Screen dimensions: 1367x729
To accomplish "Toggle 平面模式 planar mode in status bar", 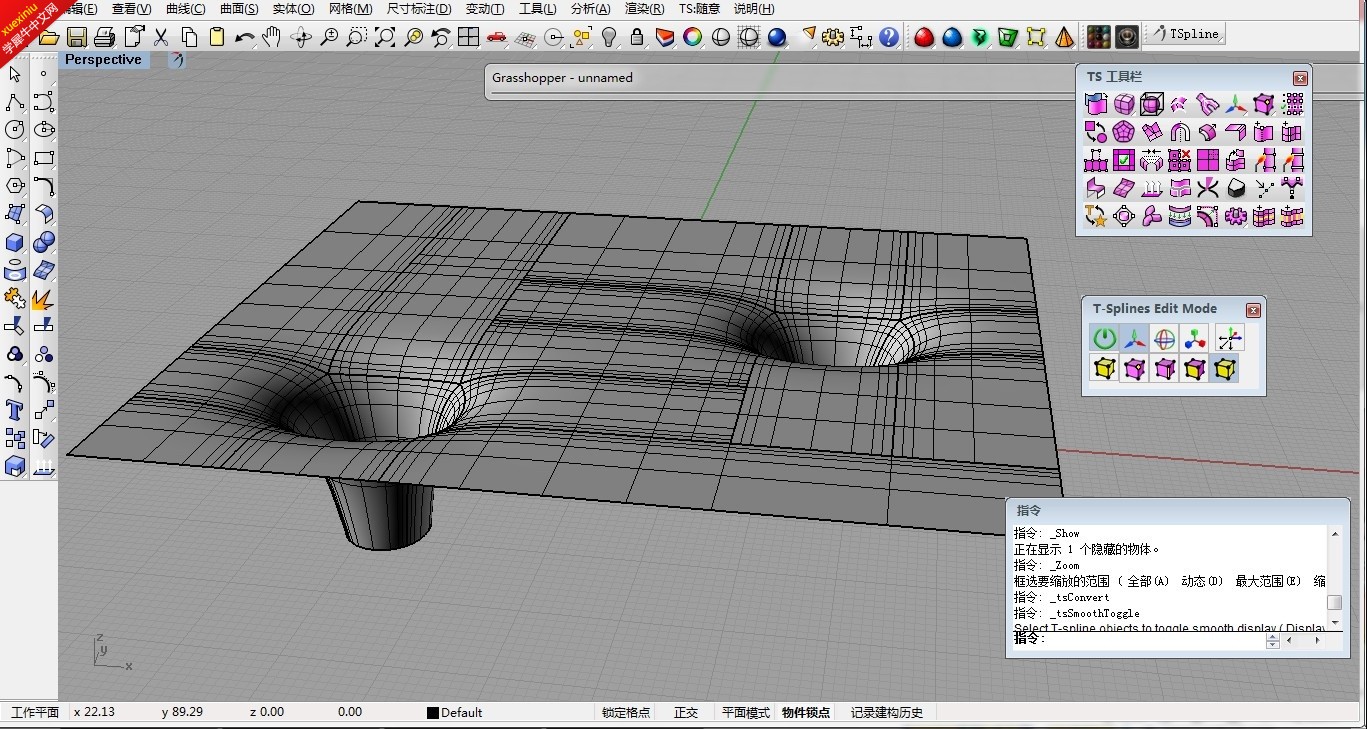I will 746,713.
